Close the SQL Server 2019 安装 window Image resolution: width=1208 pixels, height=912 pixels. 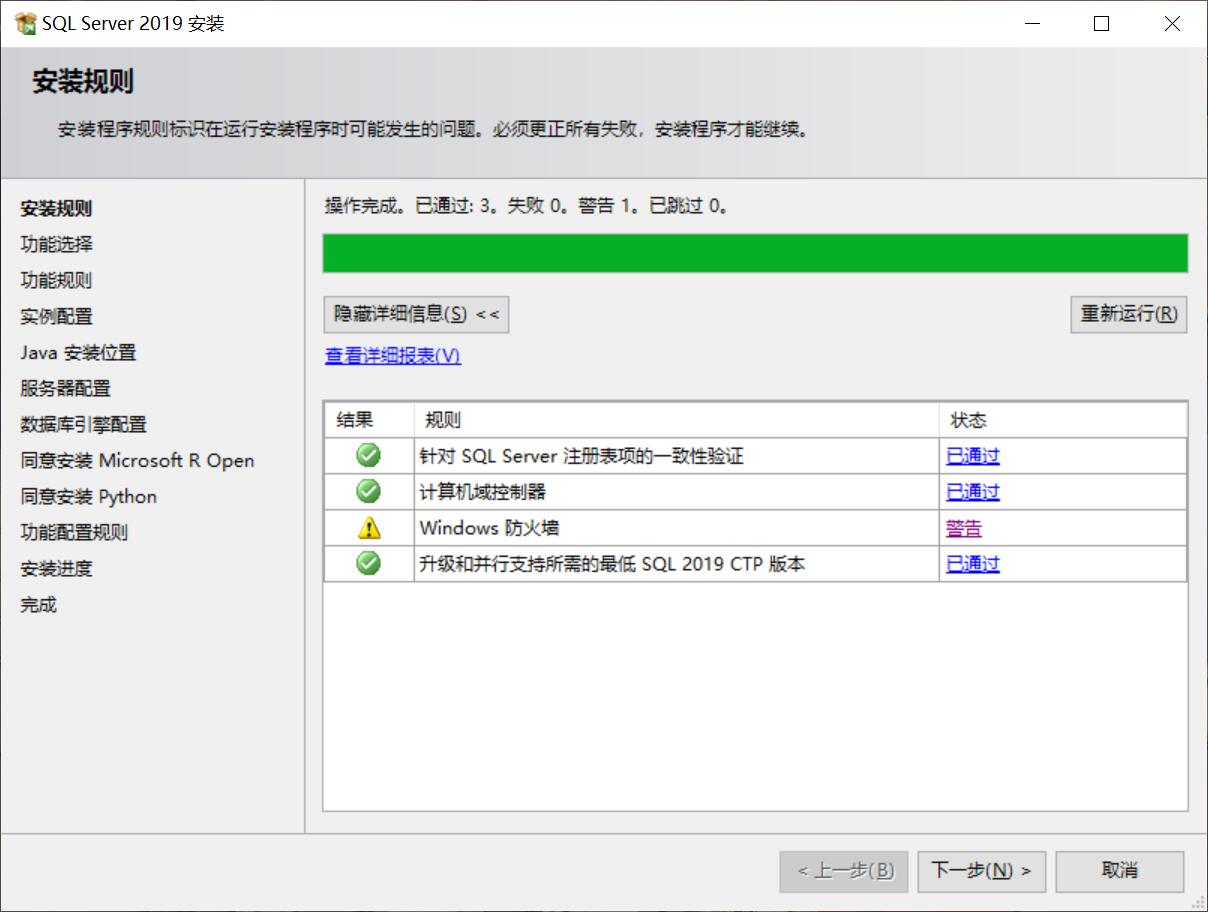(1172, 24)
